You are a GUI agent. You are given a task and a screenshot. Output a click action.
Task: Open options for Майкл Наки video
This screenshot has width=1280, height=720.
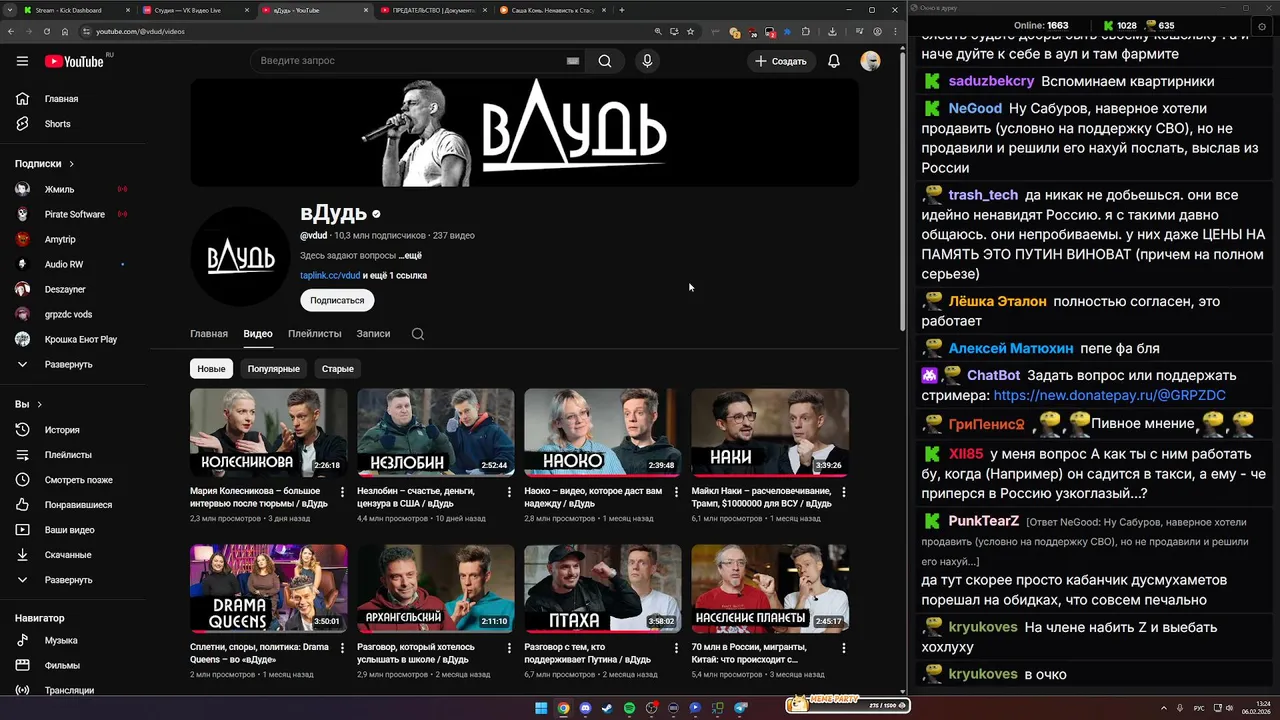pos(843,492)
